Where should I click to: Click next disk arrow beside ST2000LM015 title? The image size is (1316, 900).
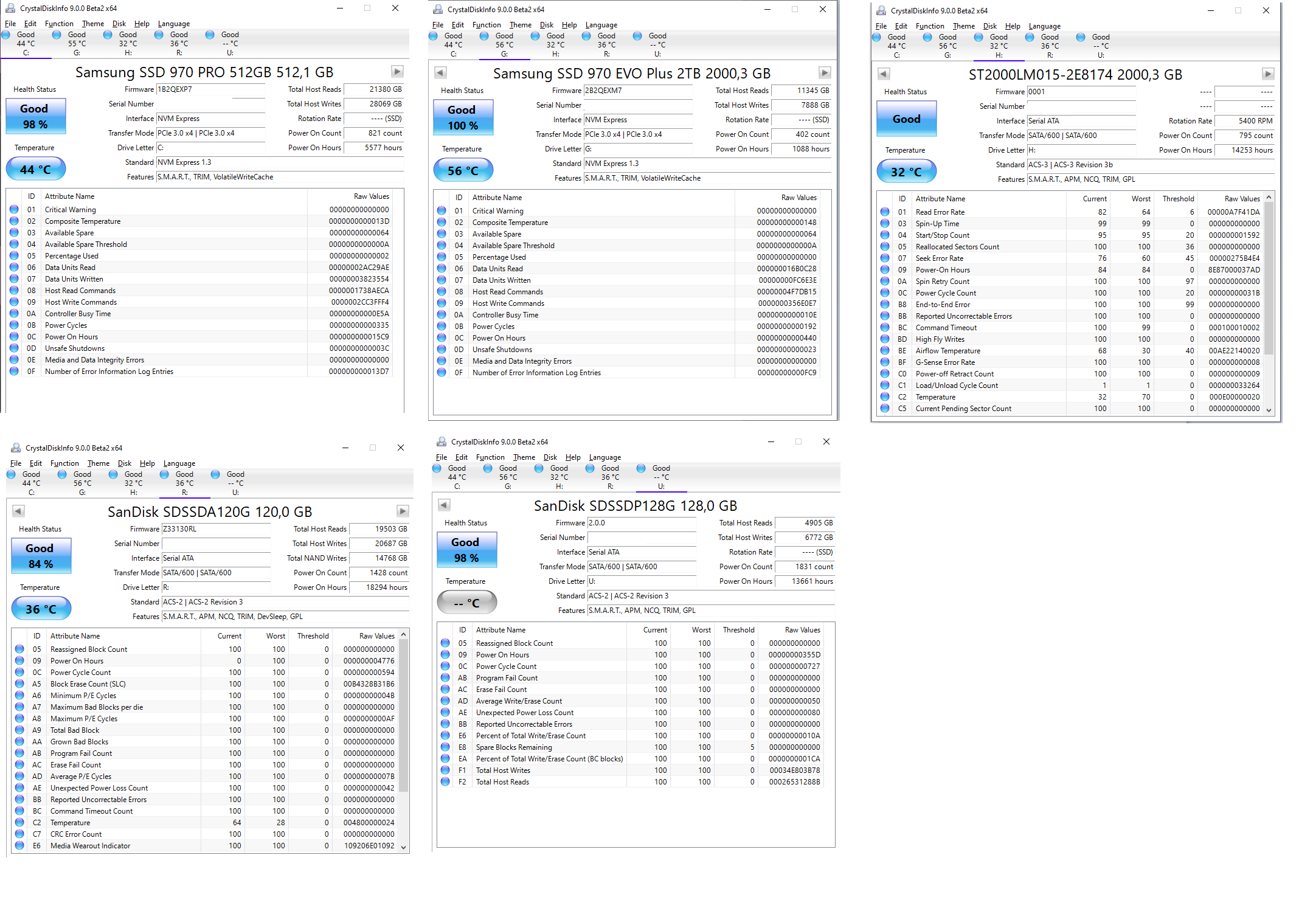click(x=1267, y=74)
